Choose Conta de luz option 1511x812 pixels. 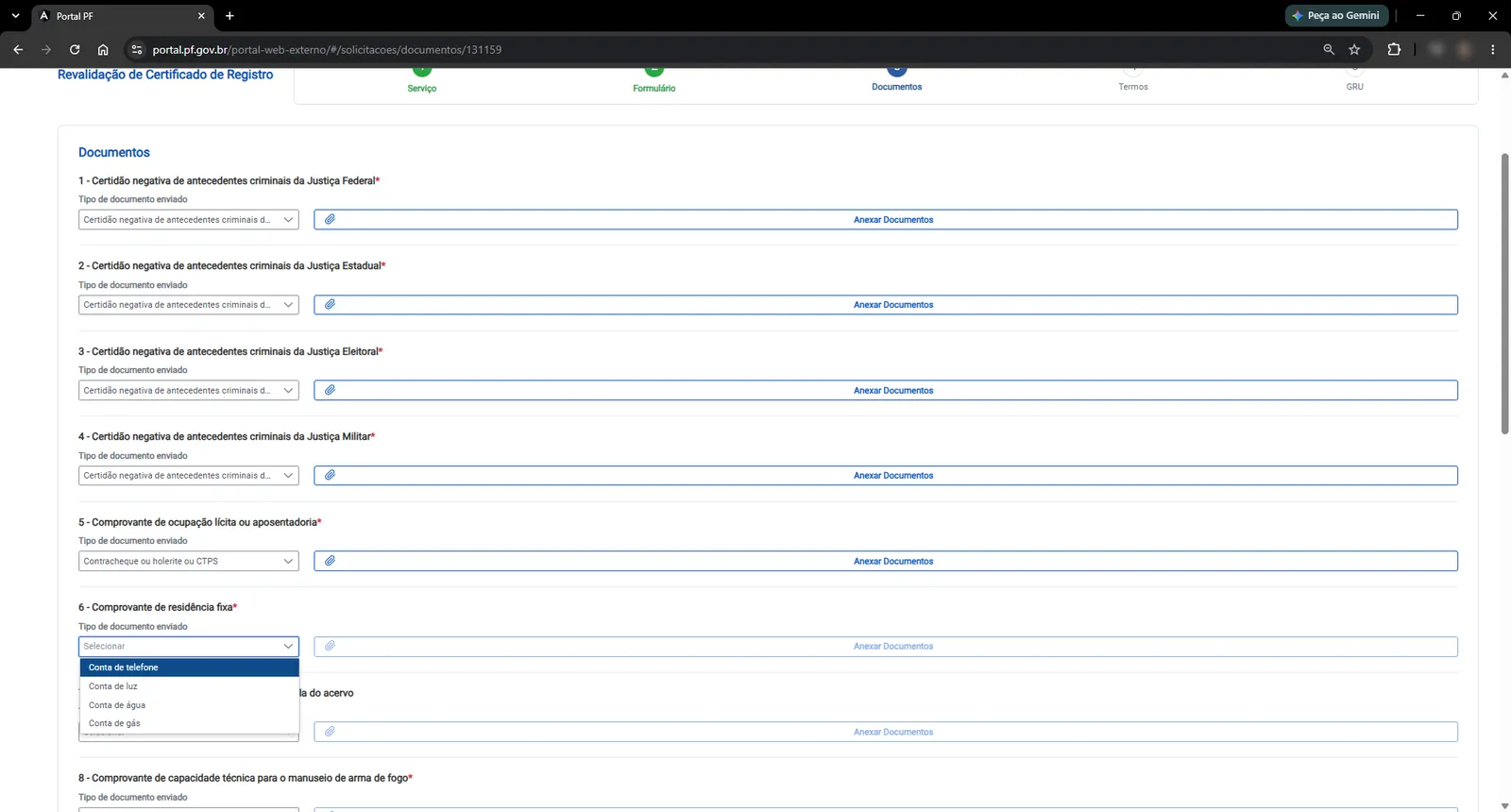pyautogui.click(x=189, y=686)
